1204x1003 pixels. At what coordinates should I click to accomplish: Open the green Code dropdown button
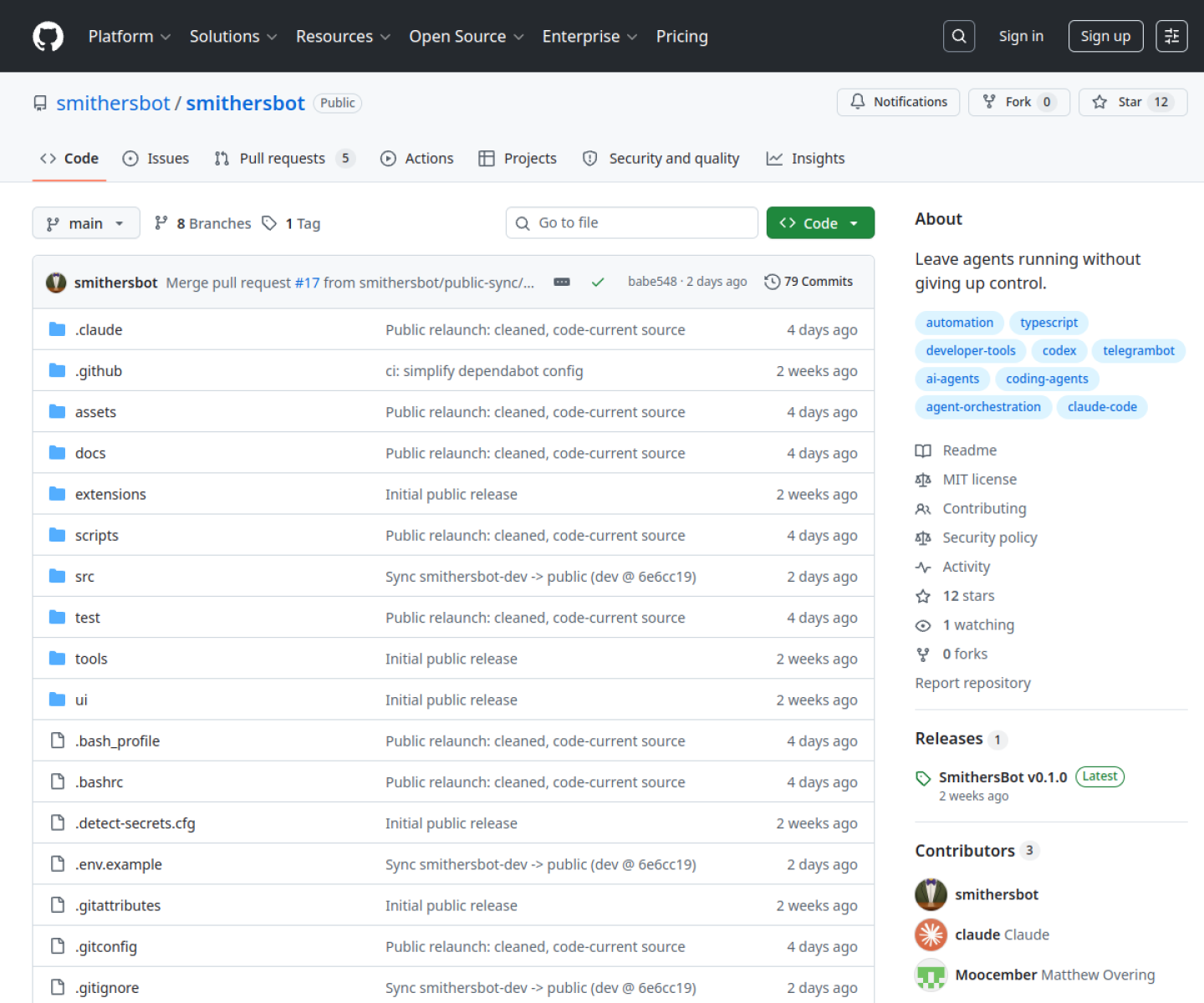(x=820, y=223)
